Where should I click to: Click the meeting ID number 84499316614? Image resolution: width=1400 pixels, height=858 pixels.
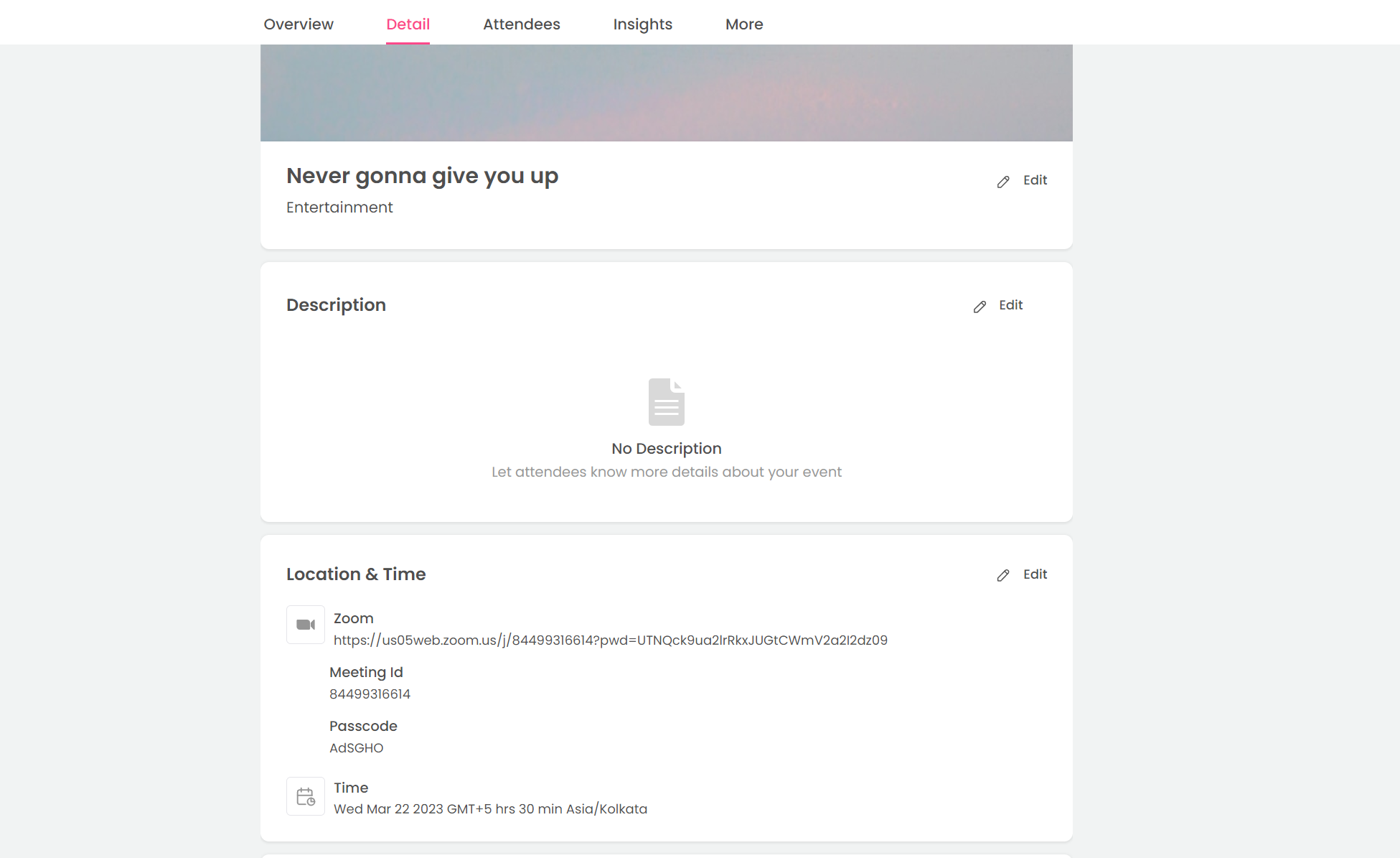pos(370,694)
